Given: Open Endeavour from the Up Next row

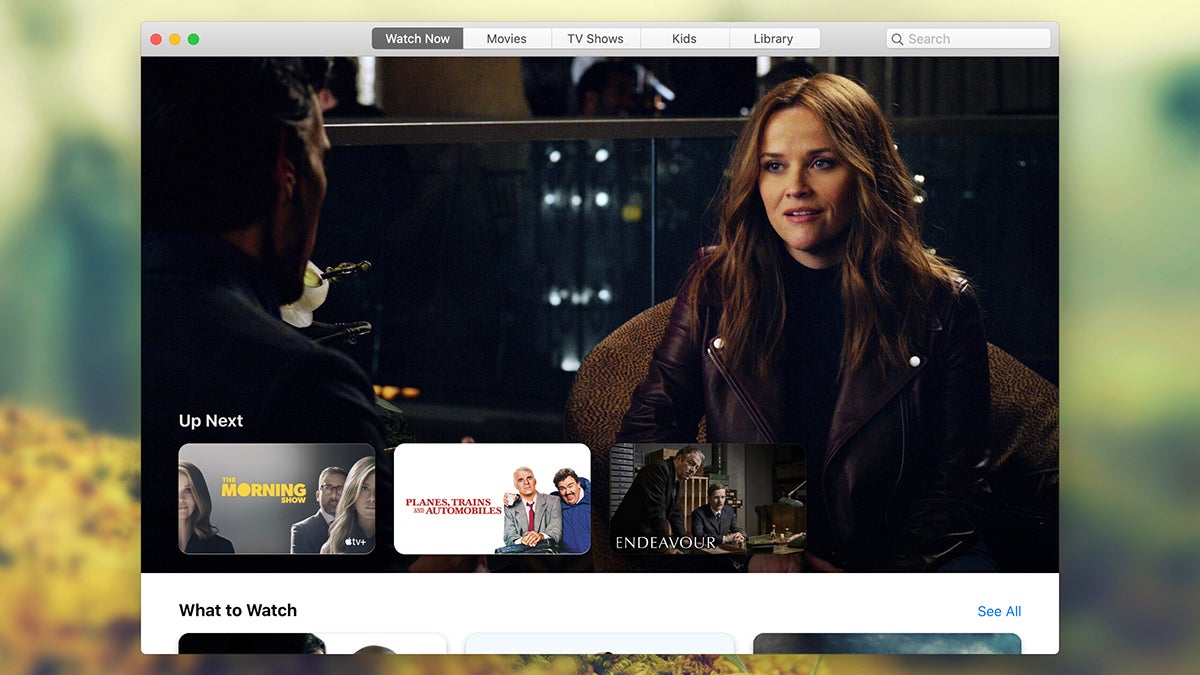Looking at the screenshot, I should pos(707,498).
